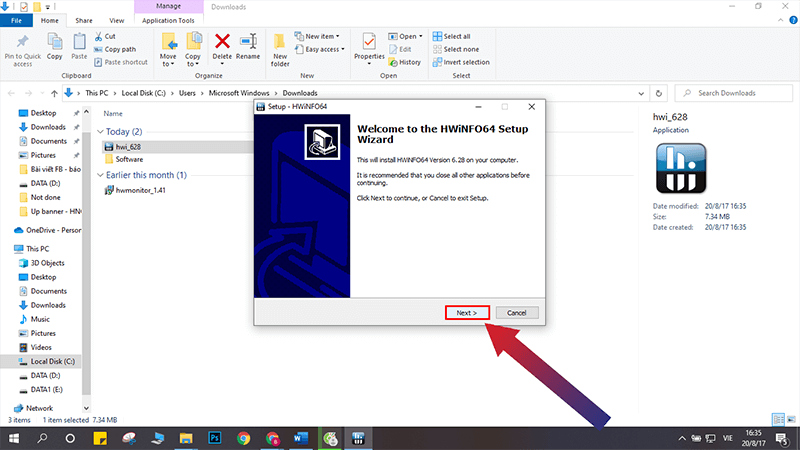Screen dimensions: 800x450
Task: Click Select all
Action: (452, 36)
